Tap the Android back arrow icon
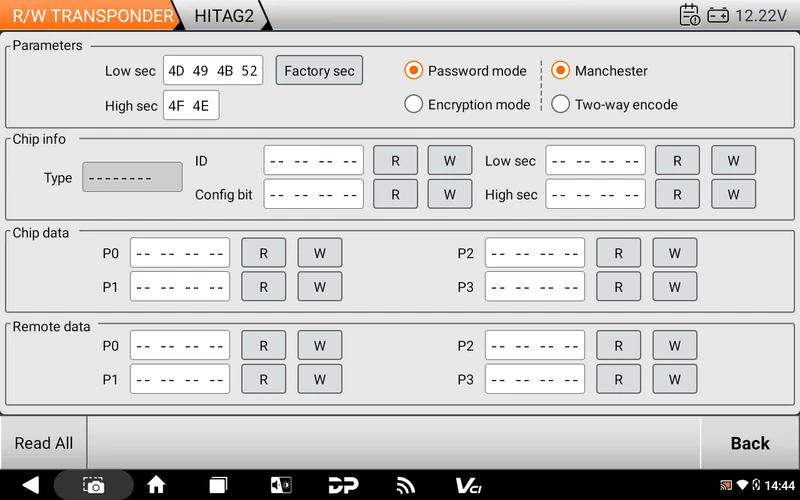Image resolution: width=800 pixels, height=500 pixels. [x=30, y=485]
